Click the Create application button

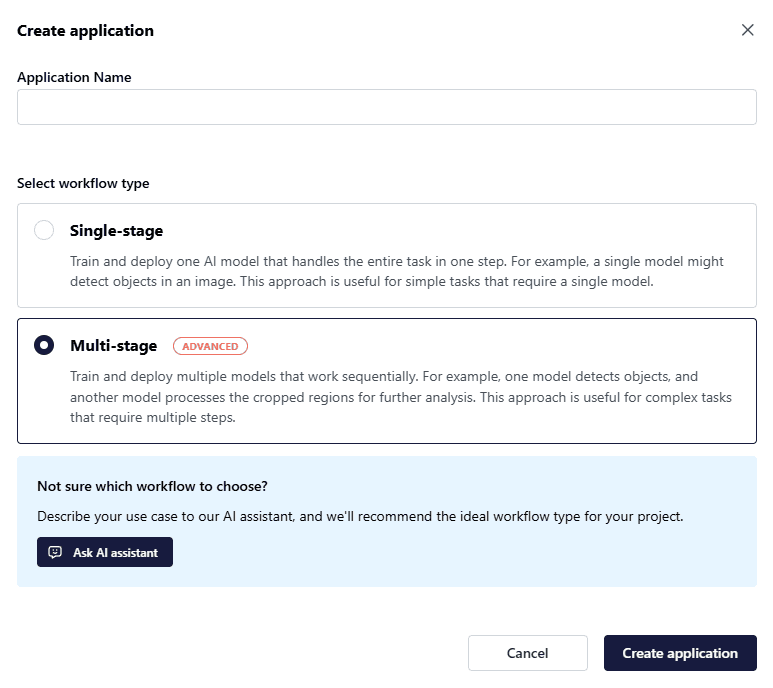(679, 653)
